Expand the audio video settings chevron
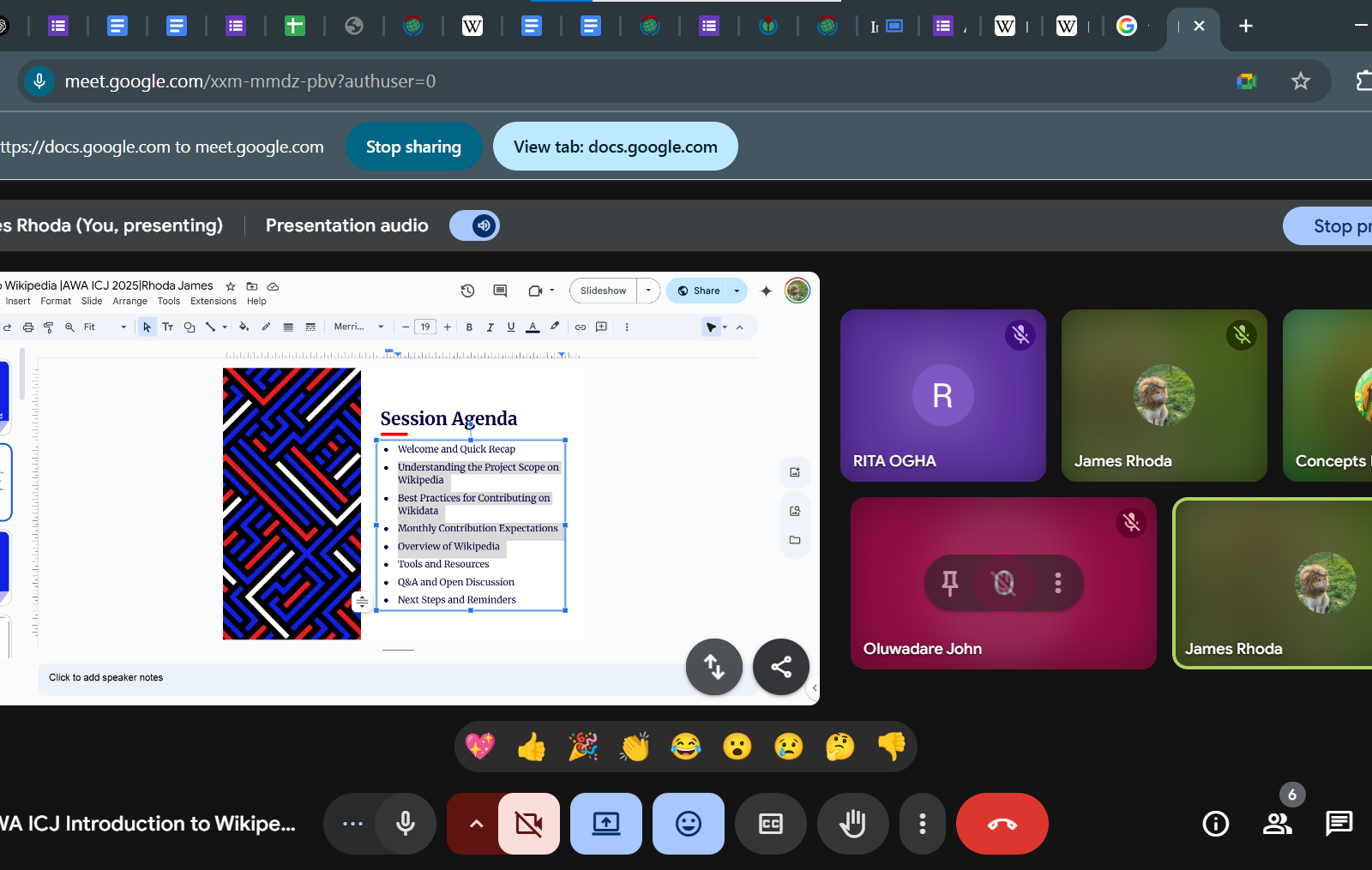 [476, 824]
